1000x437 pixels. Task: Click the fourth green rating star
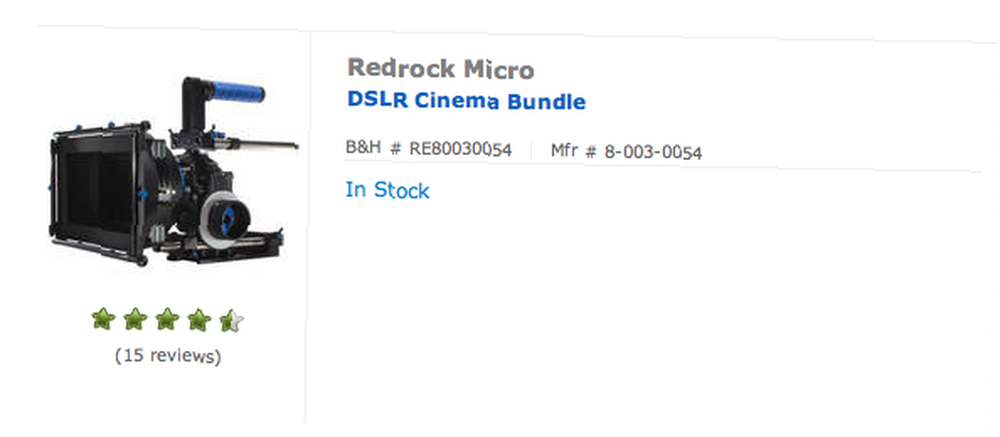[x=199, y=319]
